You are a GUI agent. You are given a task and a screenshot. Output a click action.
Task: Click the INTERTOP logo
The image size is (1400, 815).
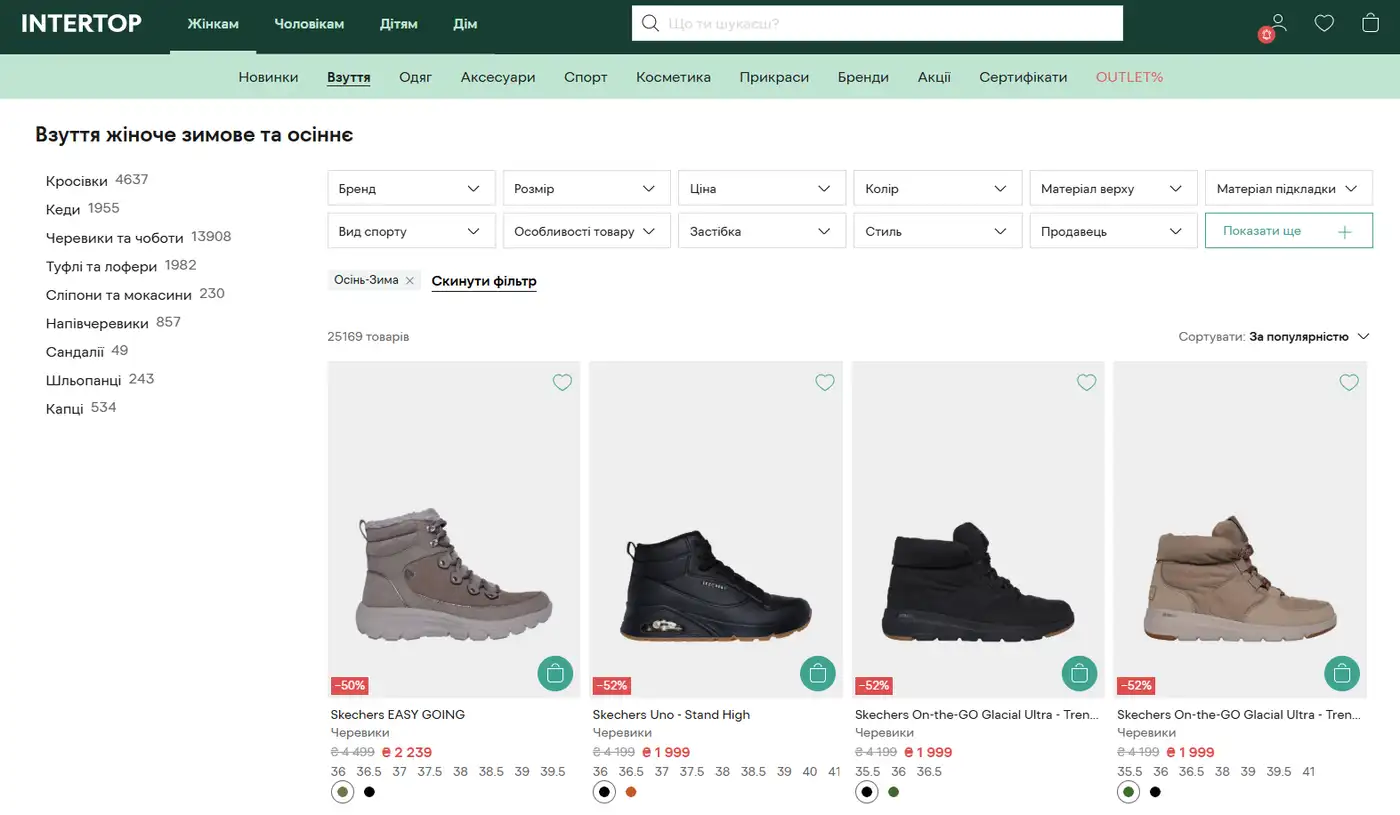tap(81, 23)
